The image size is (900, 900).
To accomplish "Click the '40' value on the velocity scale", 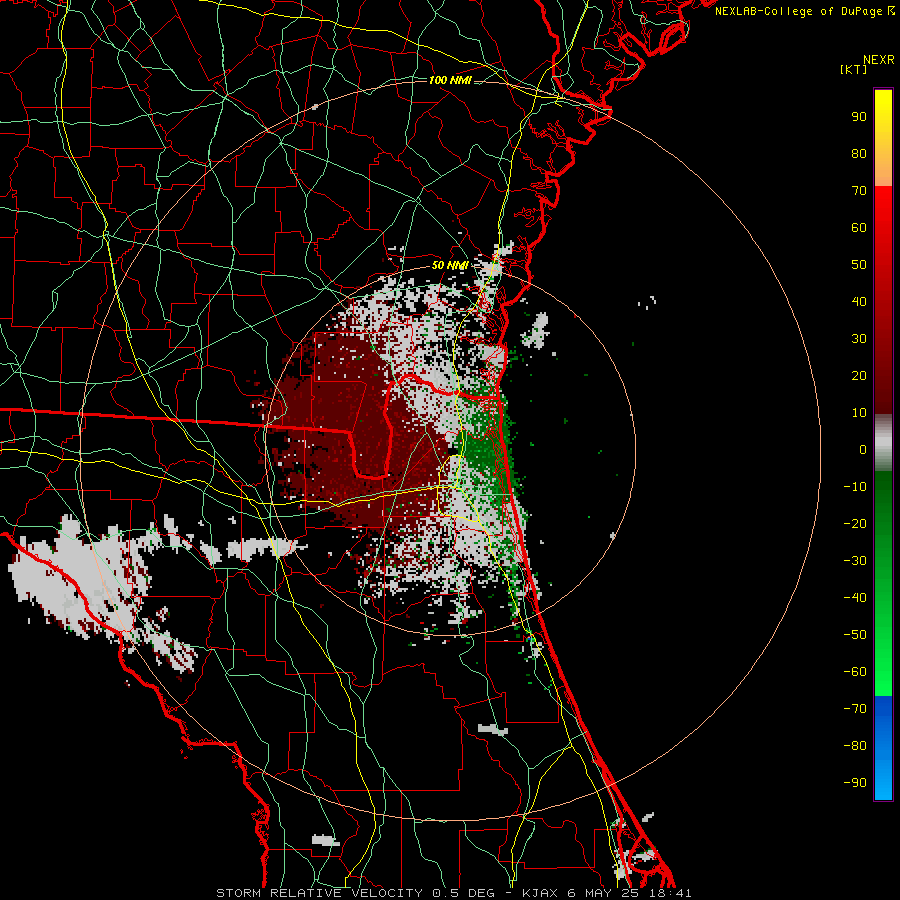I will point(859,302).
